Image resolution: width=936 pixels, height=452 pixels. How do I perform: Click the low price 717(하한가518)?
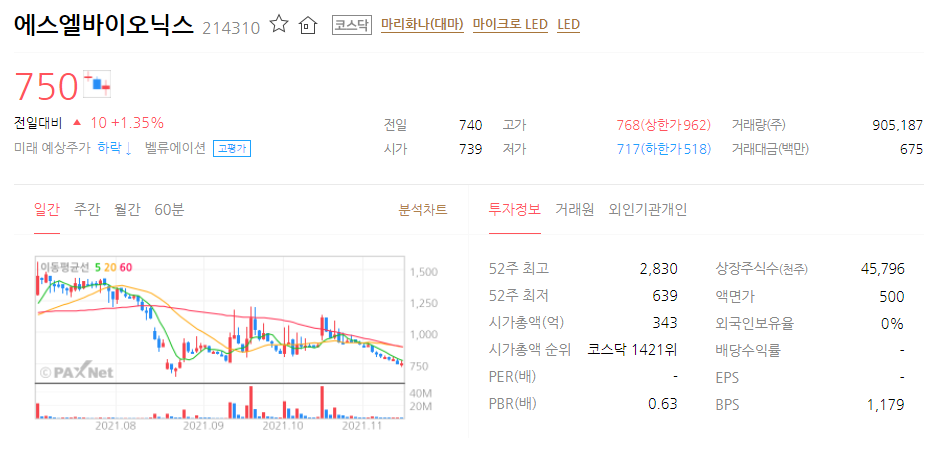664,149
